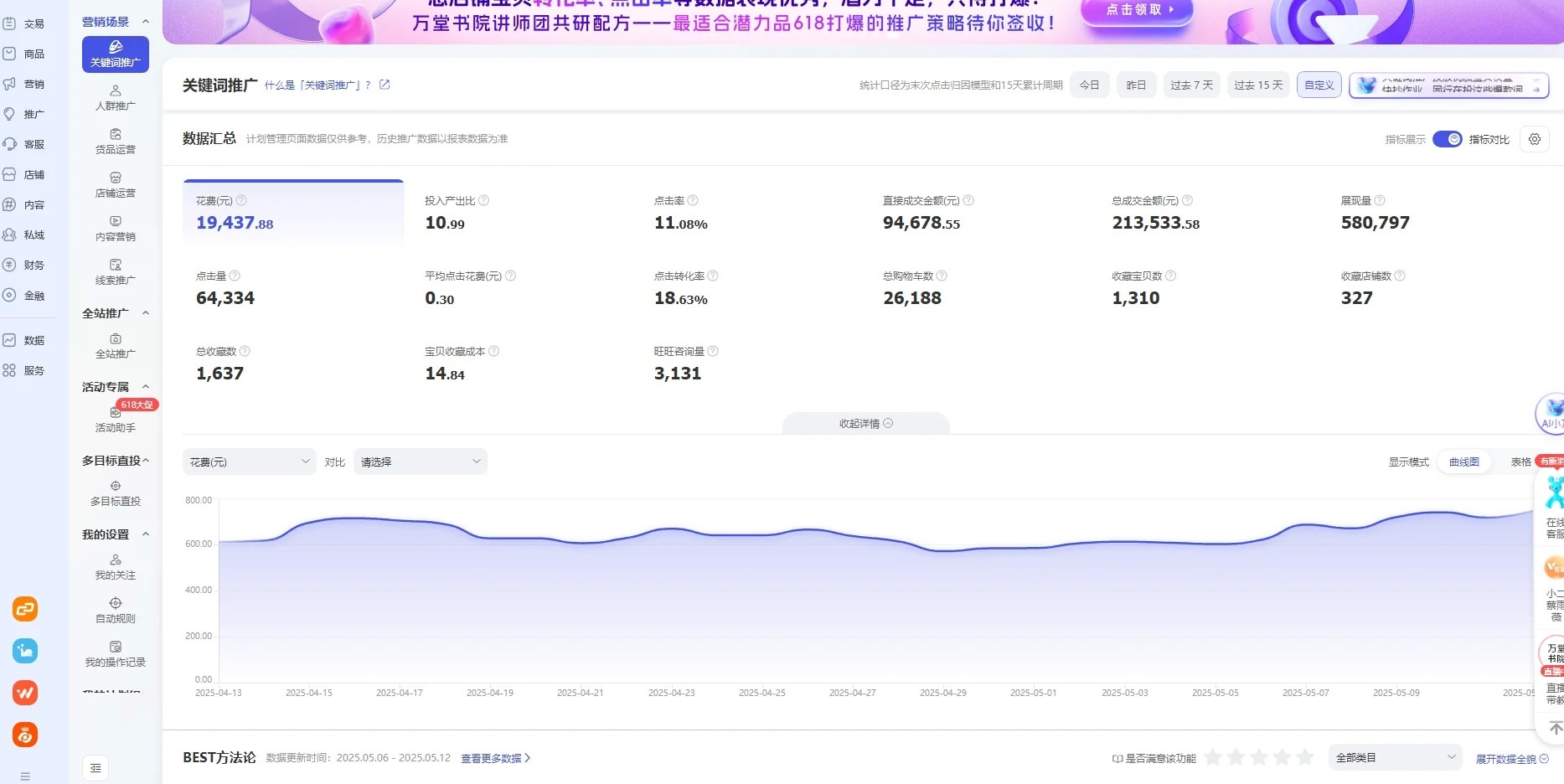Select 过去 15 天 range
Image resolution: width=1564 pixels, height=784 pixels.
[1258, 85]
